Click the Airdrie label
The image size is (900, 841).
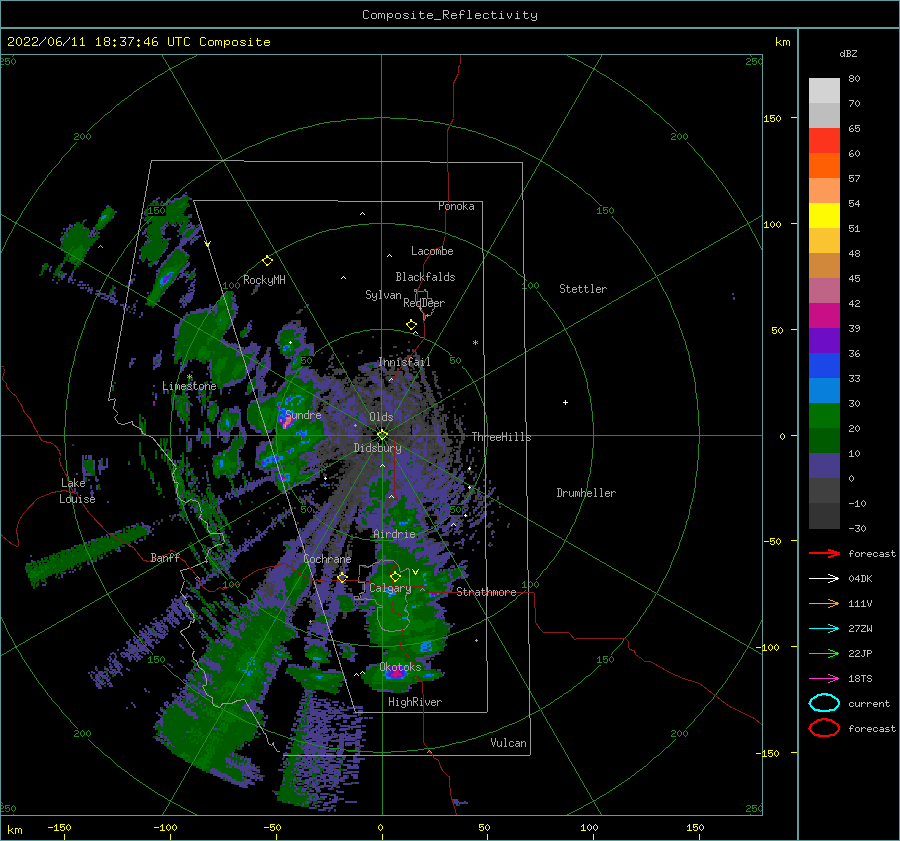pyautogui.click(x=394, y=534)
